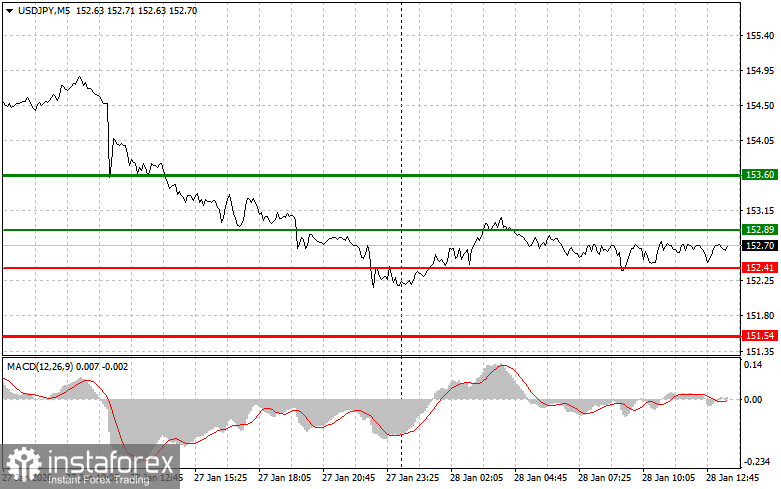Click the 151.80 price axis value

pyautogui.click(x=760, y=316)
